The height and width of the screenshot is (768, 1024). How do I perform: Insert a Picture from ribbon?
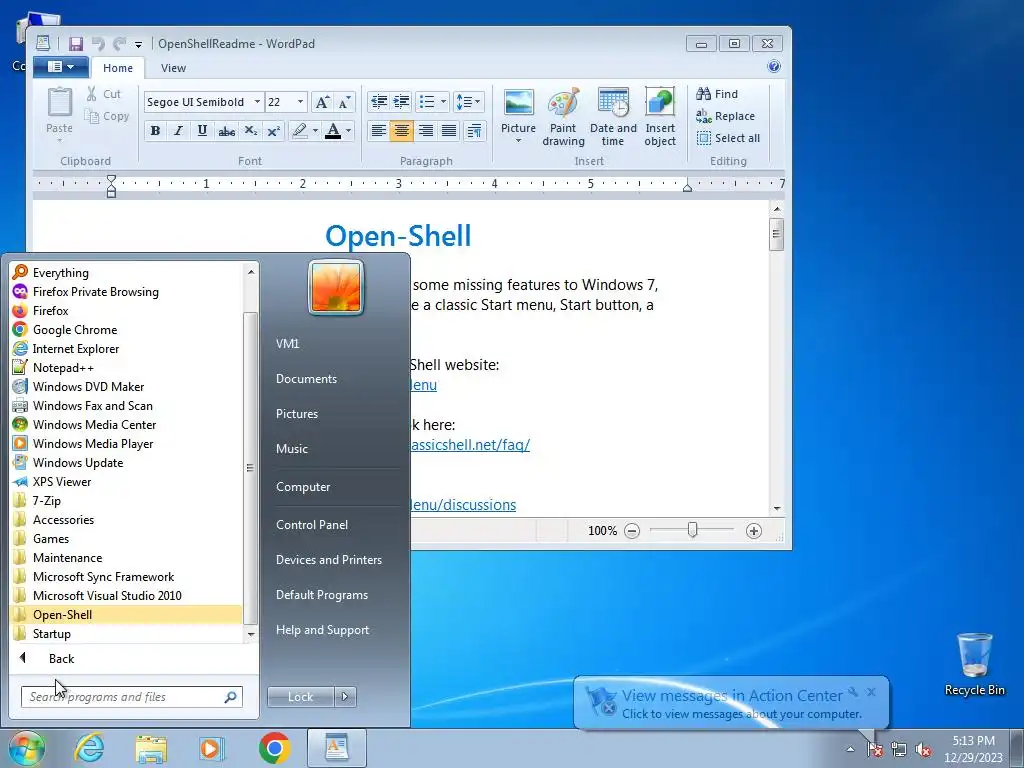point(519,115)
